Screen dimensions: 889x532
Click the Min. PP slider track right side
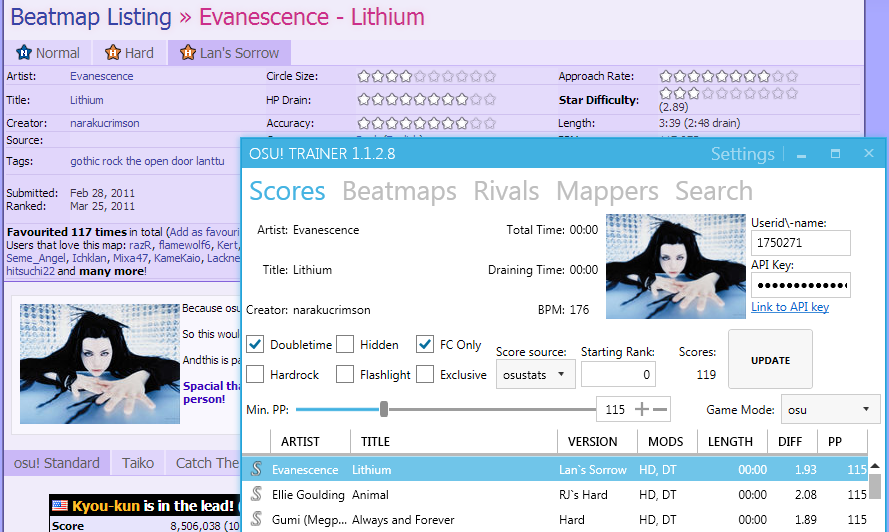491,409
